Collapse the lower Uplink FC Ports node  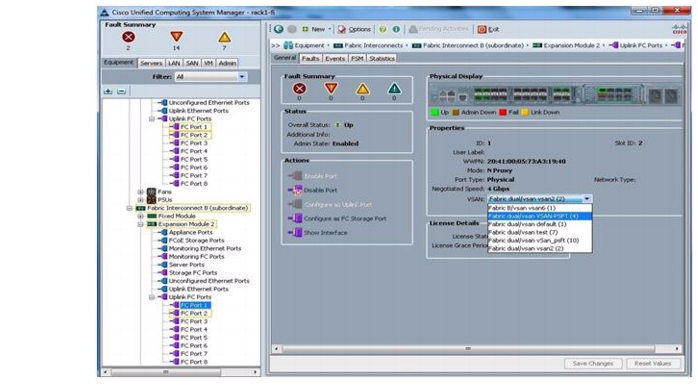pos(152,297)
